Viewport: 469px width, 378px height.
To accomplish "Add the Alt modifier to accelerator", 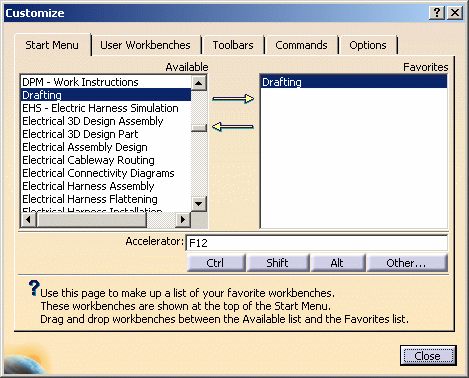I will coord(337,263).
